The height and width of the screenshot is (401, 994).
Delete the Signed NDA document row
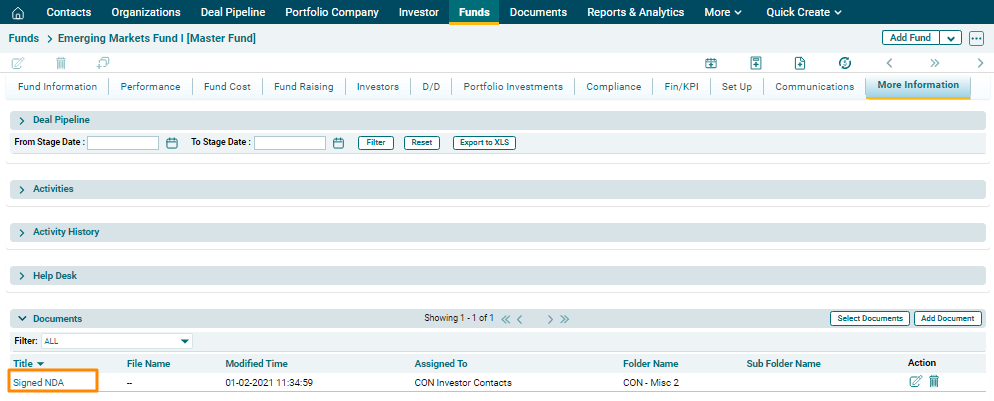coord(934,381)
